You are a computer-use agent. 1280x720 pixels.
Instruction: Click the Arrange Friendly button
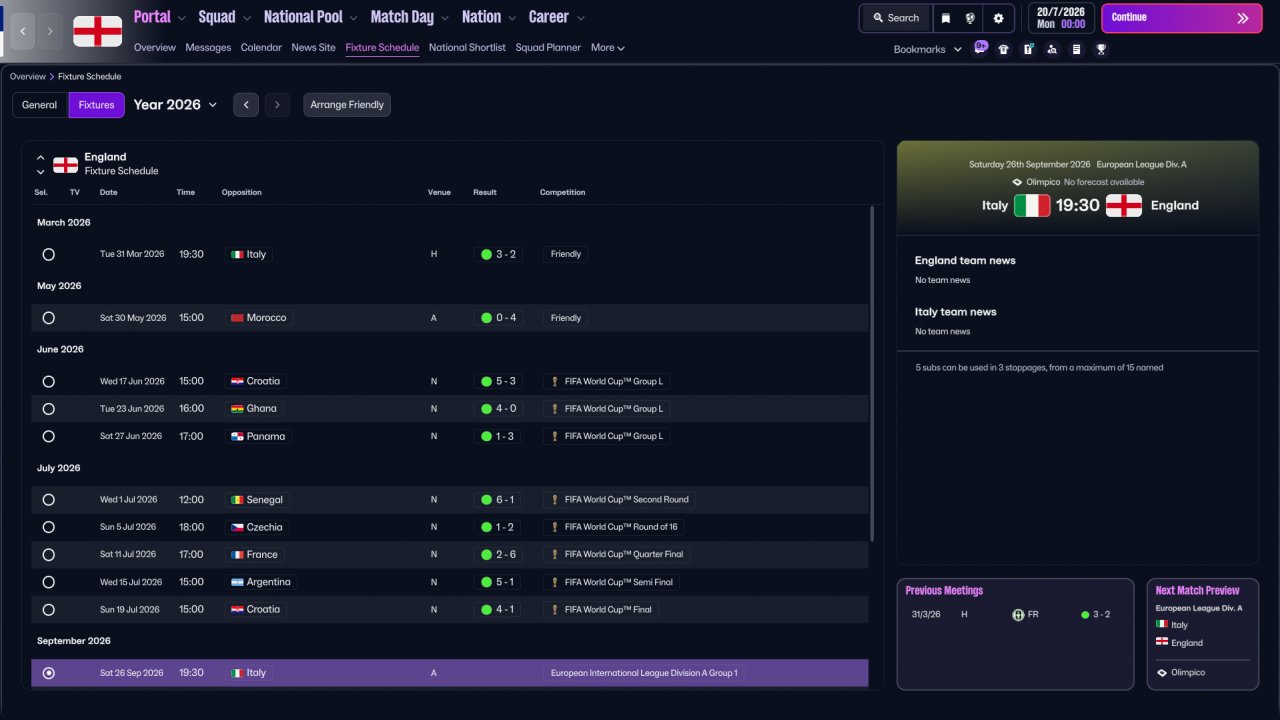[347, 105]
